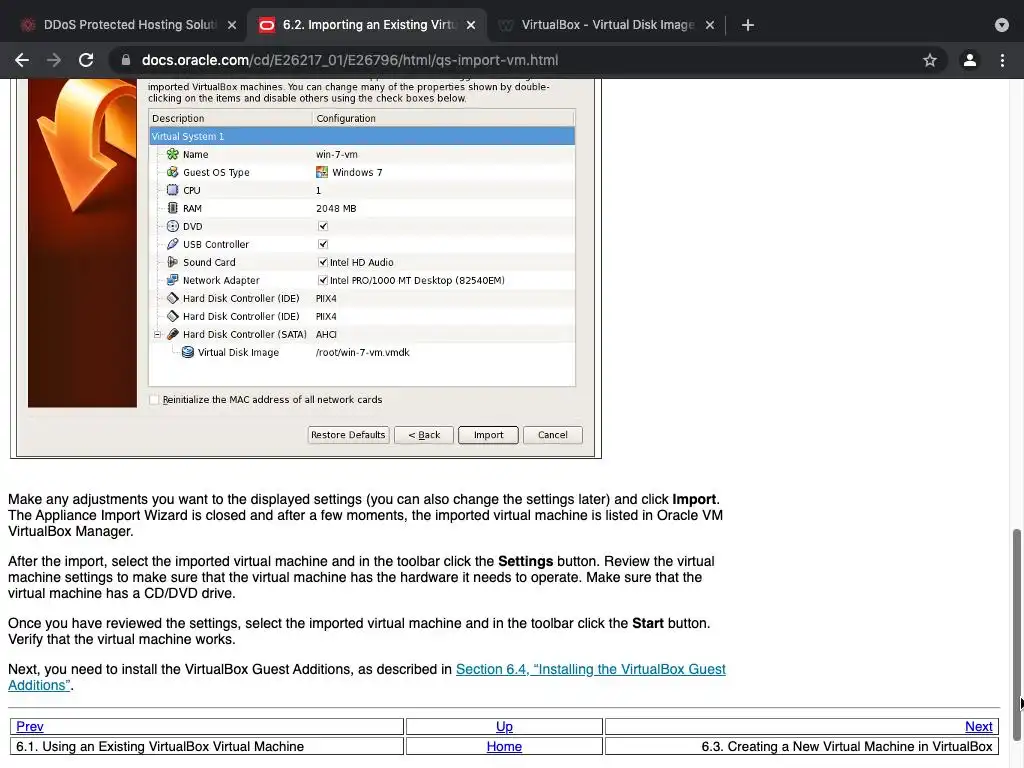This screenshot has height=768, width=1024.
Task: Click the Configuration column header
Action: pyautogui.click(x=443, y=118)
